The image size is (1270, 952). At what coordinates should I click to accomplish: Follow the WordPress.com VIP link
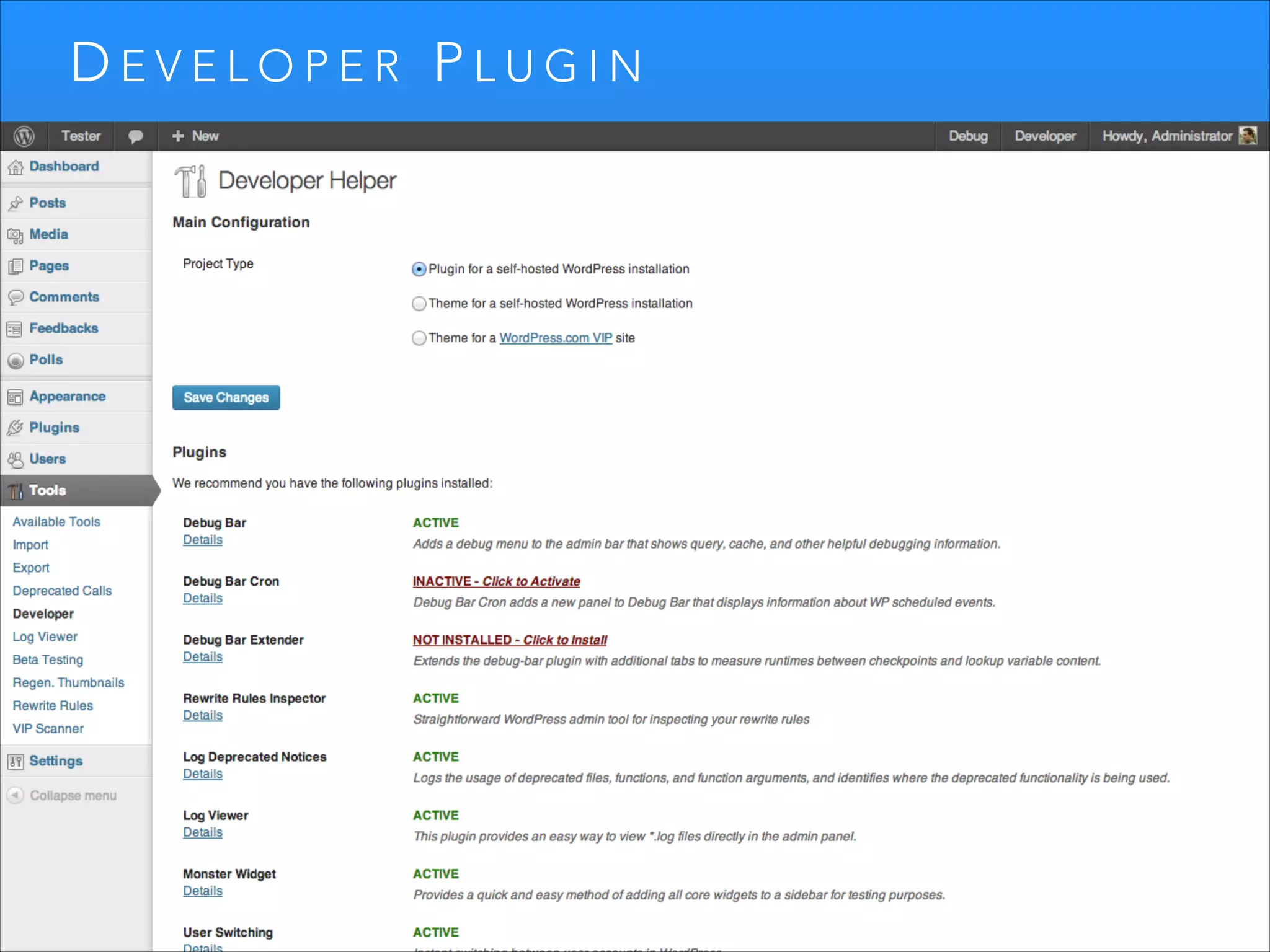[x=556, y=338]
